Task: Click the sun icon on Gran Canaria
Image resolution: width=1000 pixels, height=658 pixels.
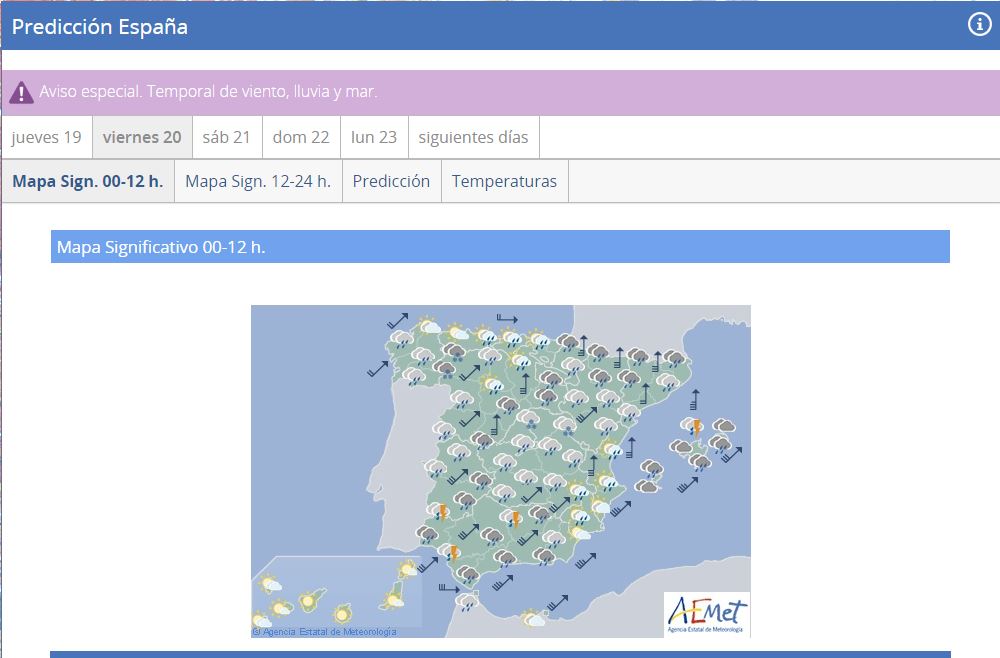Action: tap(343, 612)
